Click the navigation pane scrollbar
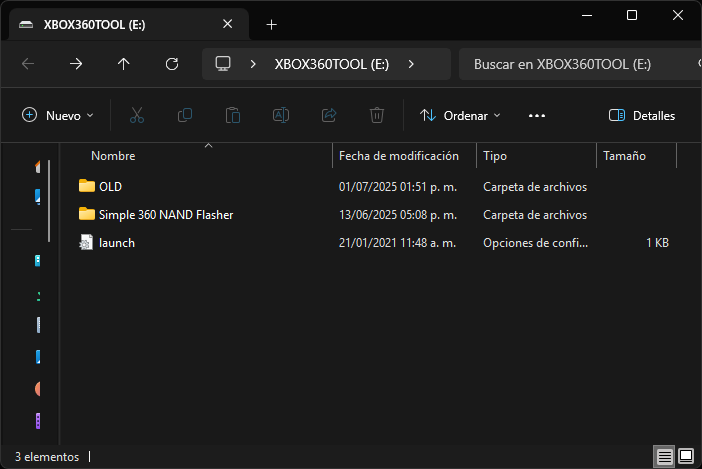The image size is (702, 469). coord(48,200)
